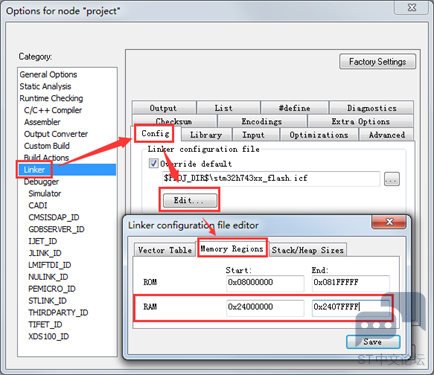The width and height of the screenshot is (434, 375).
Task: Switch to the Config tab
Action: tap(155, 133)
